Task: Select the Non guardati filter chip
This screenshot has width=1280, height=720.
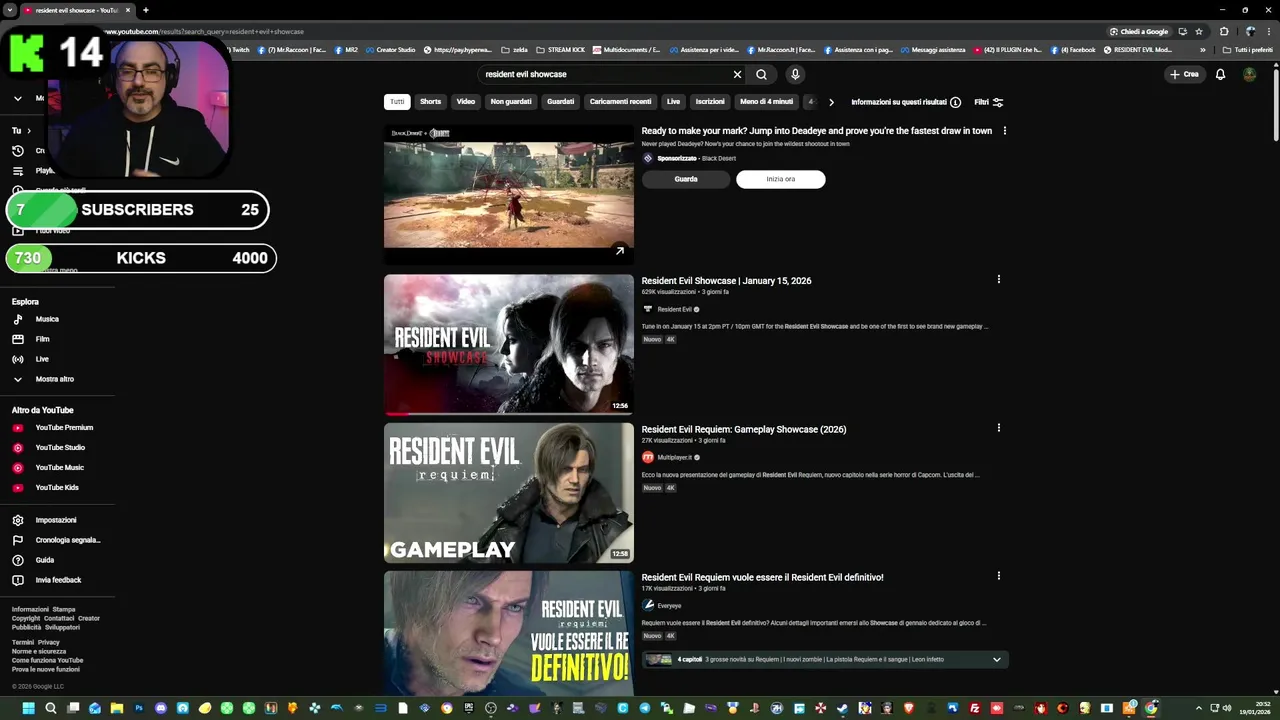Action: coord(511,101)
